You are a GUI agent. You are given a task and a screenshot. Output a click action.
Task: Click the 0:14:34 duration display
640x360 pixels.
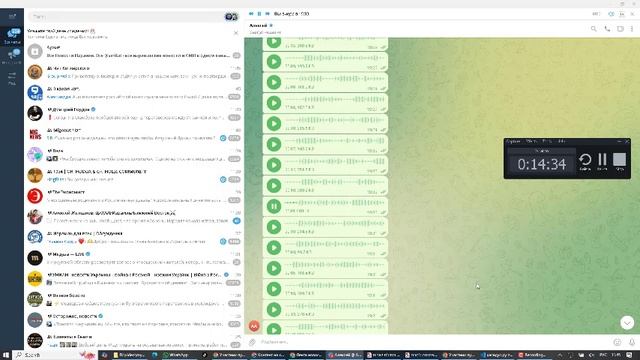point(542,164)
